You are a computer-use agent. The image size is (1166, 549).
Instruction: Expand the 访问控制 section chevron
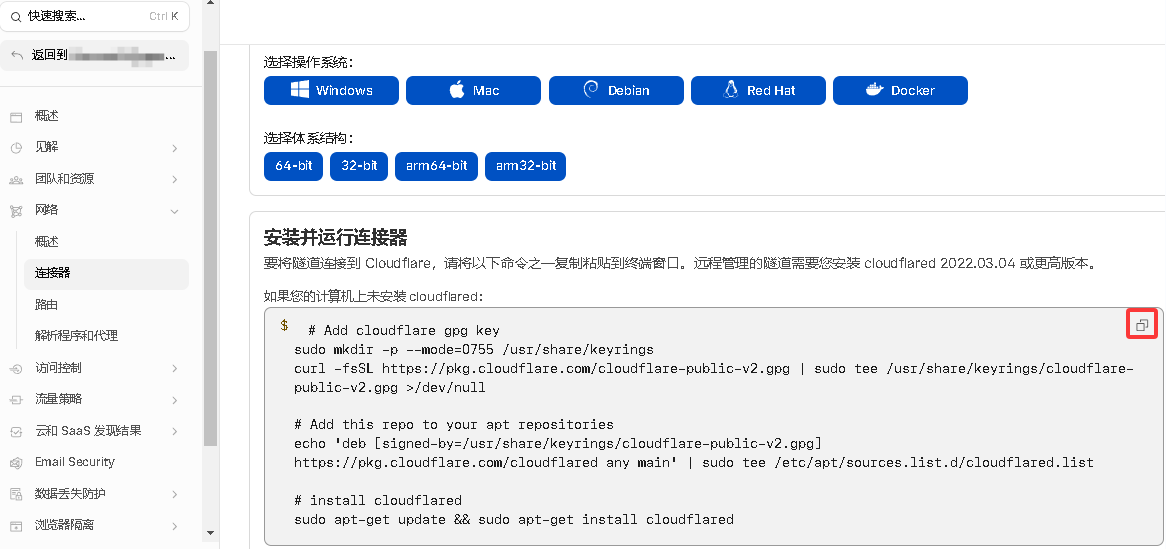click(x=174, y=368)
